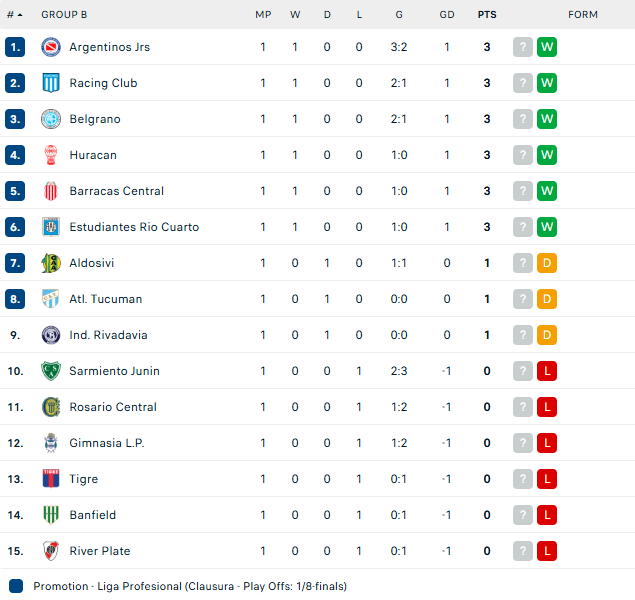635x600 pixels.
Task: Click the Tigre team crest
Action: pos(51,479)
